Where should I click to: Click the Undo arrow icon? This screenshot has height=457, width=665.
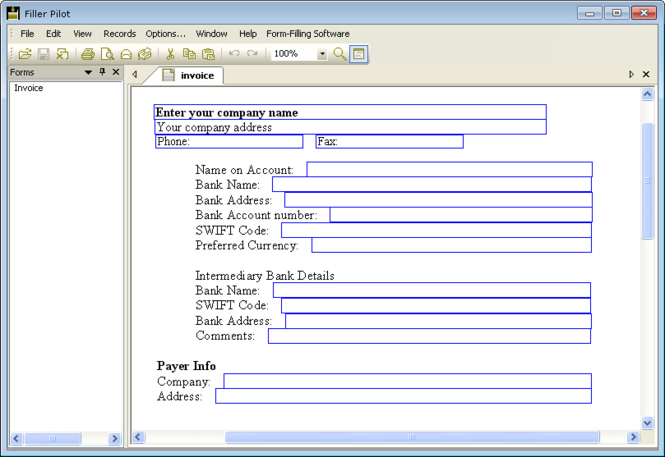(234, 53)
